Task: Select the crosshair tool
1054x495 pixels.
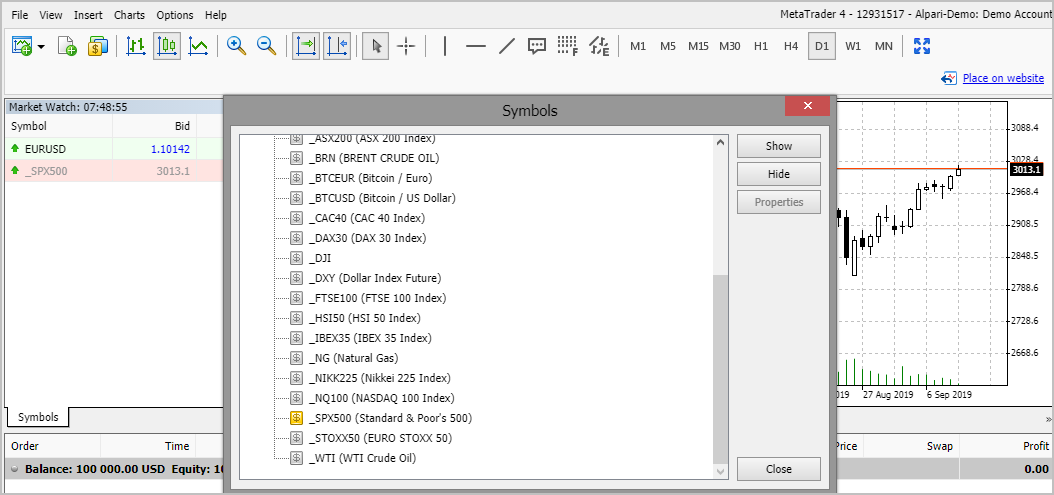Action: pos(406,46)
